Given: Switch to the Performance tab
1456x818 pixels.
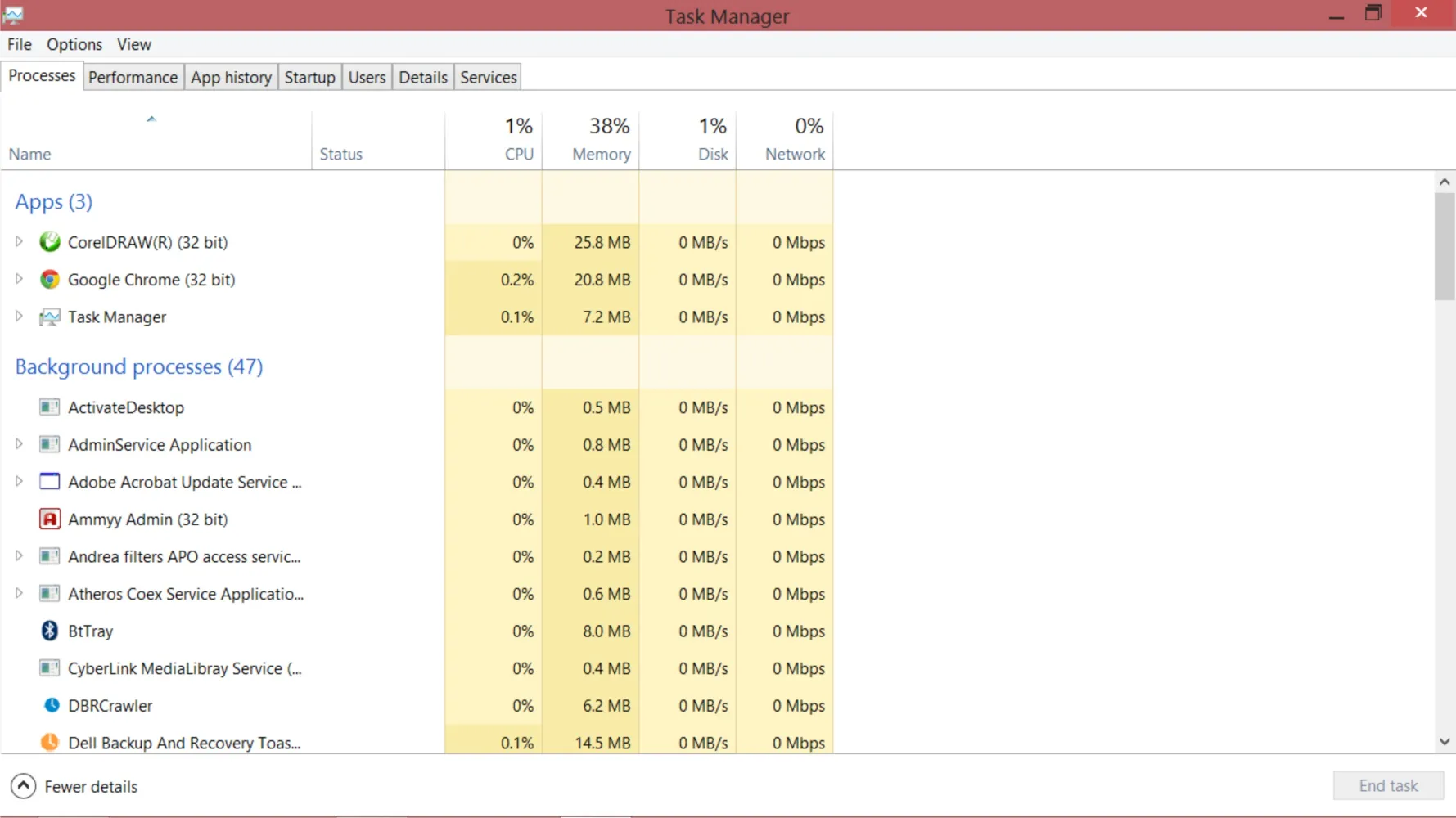Looking at the screenshot, I should point(133,77).
